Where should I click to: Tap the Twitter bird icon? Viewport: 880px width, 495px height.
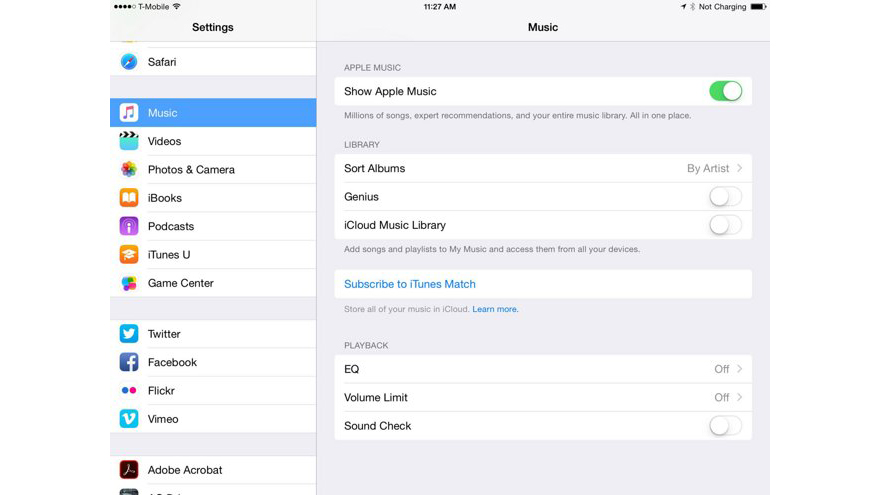pyautogui.click(x=129, y=334)
